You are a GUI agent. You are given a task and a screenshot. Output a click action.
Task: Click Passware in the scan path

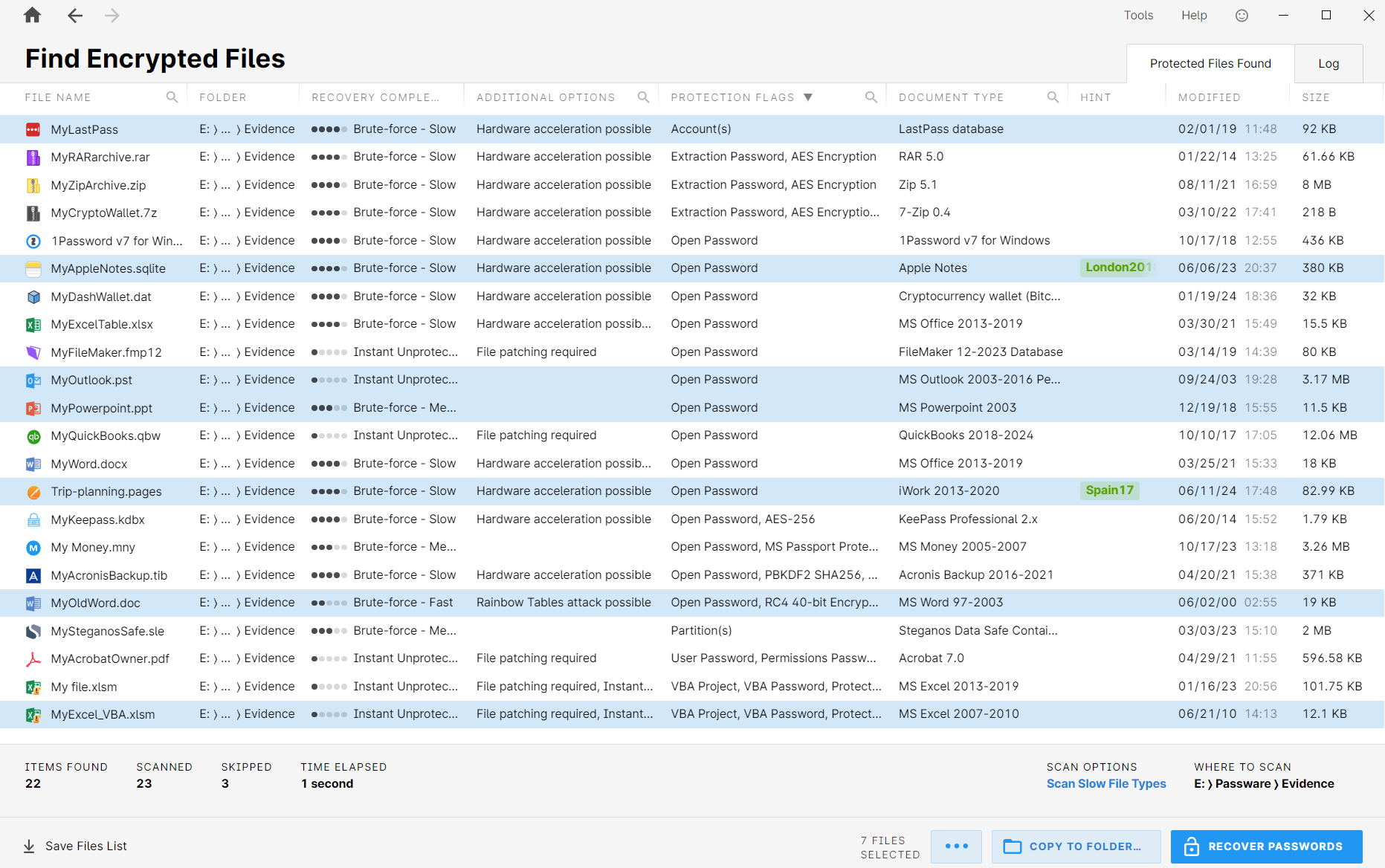1243,783
